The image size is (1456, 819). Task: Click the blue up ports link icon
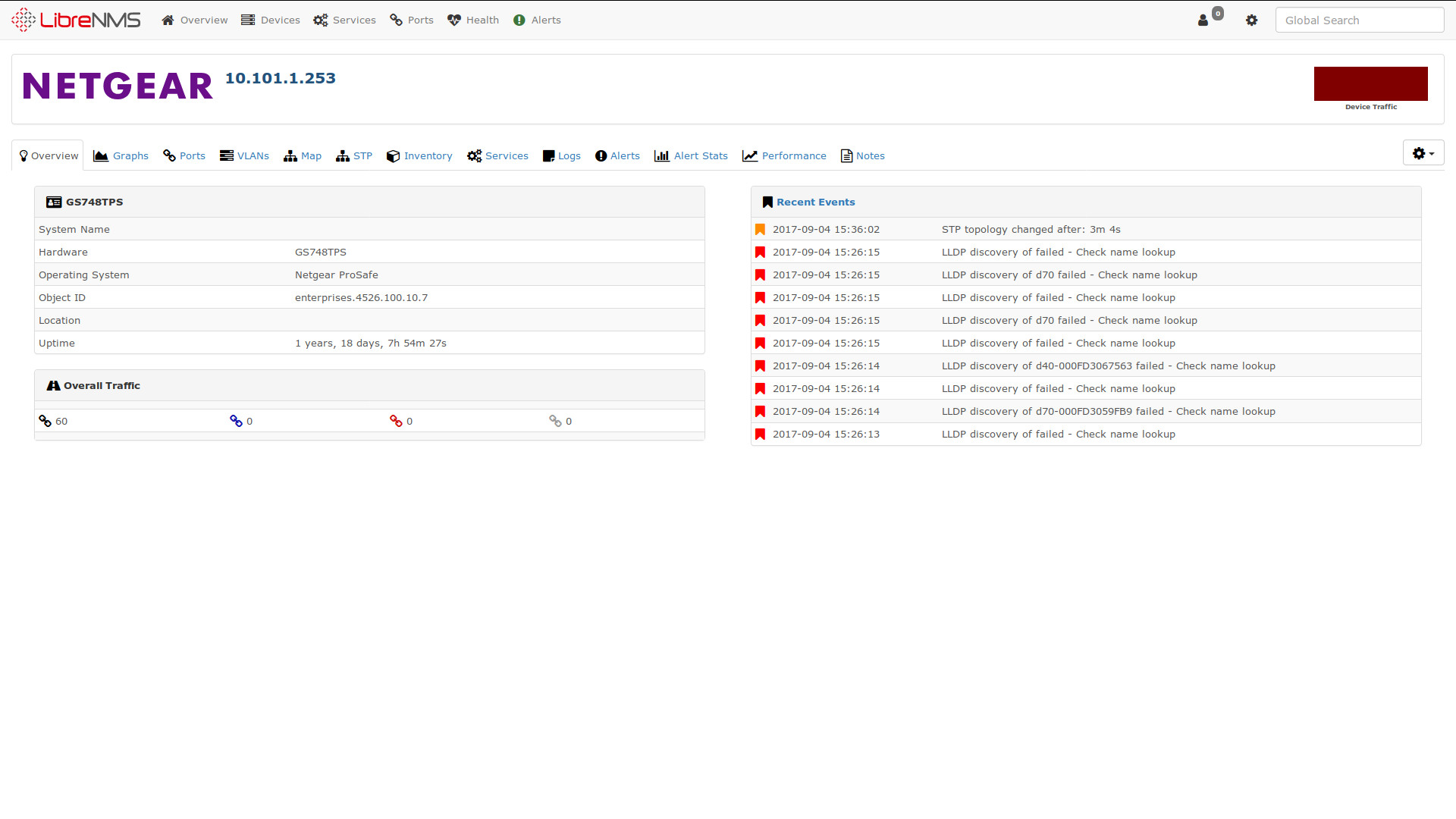237,421
